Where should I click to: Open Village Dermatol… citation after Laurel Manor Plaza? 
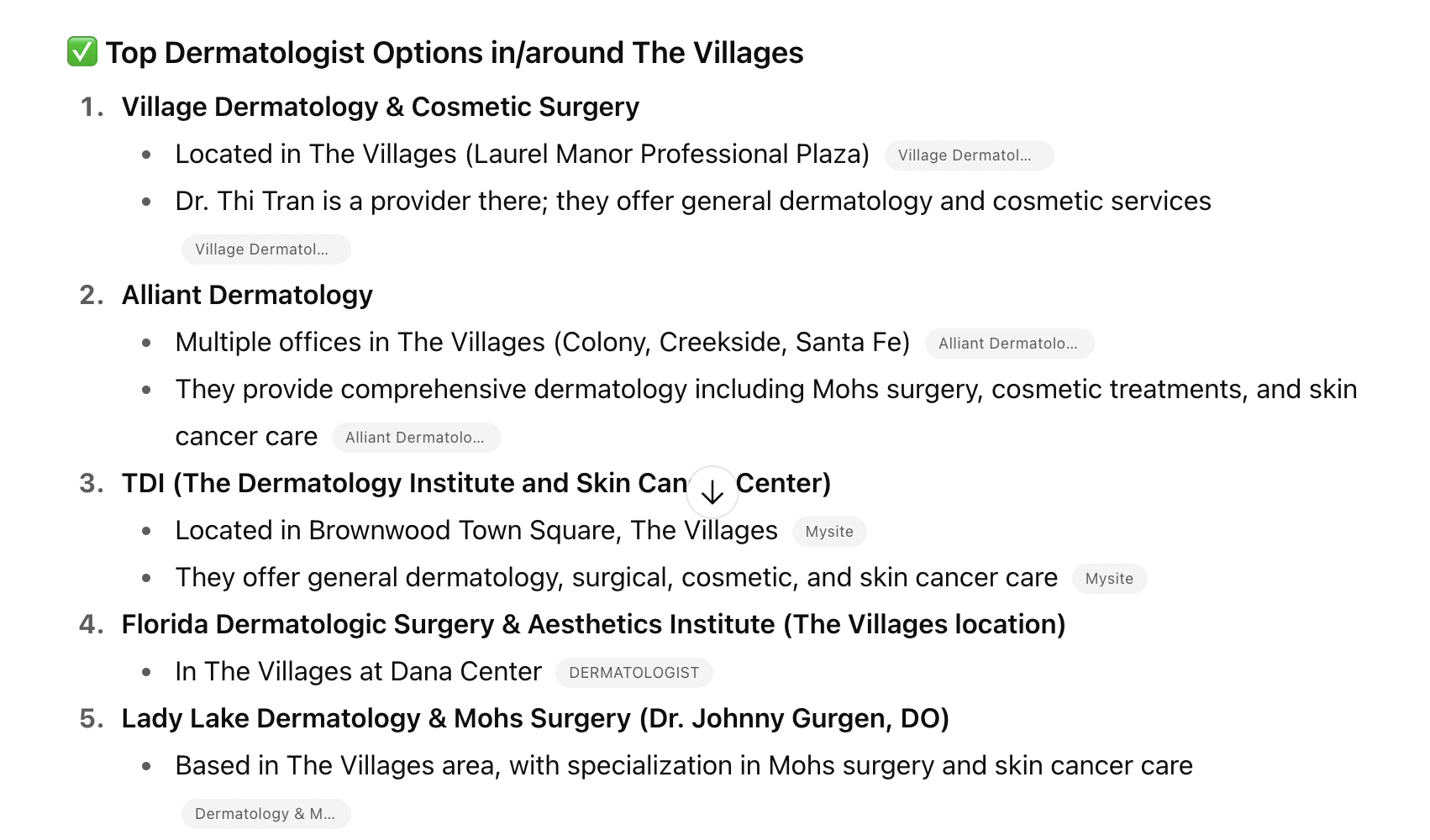coord(969,155)
